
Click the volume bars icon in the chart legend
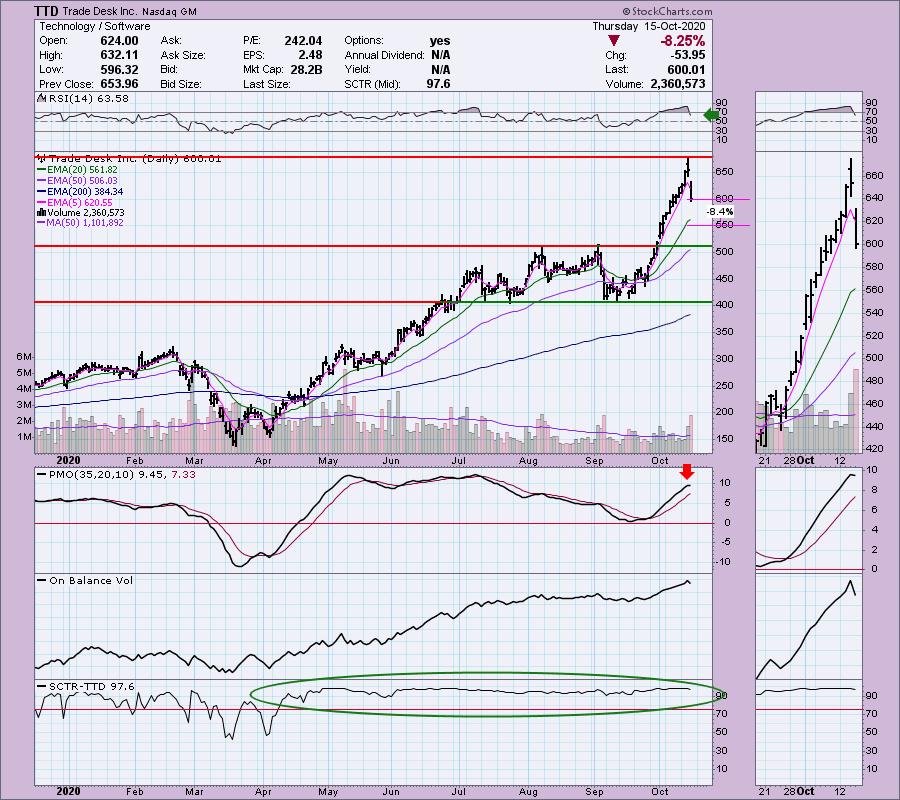tap(41, 213)
